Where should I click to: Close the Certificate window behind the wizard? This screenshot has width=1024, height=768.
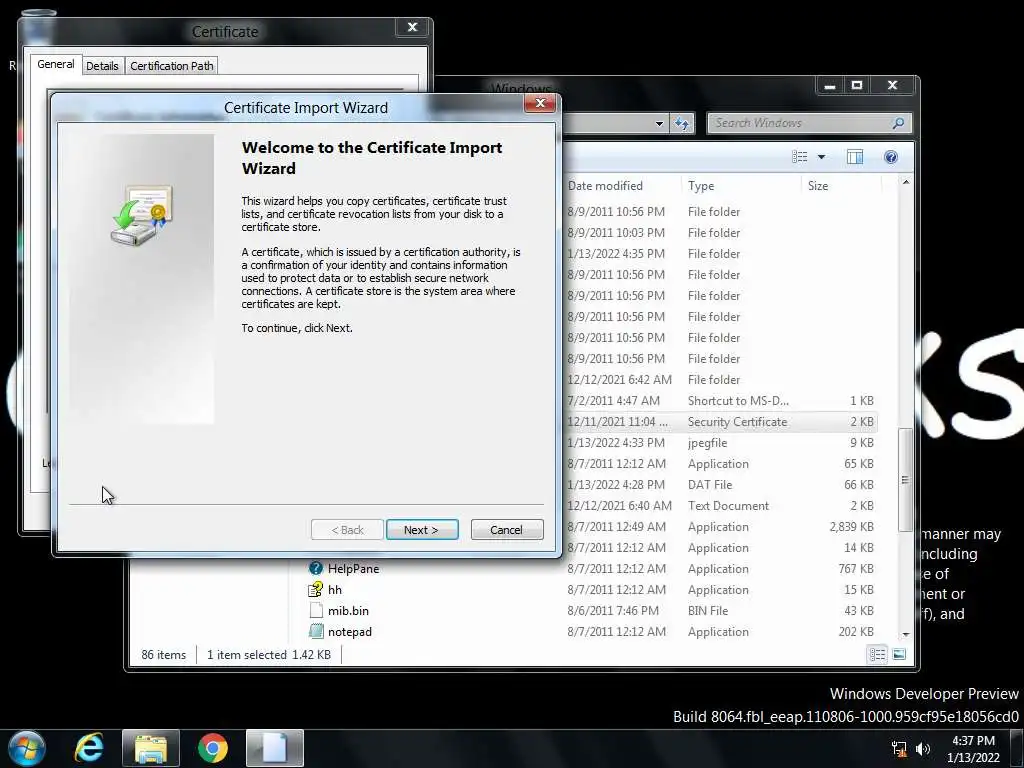(x=412, y=27)
